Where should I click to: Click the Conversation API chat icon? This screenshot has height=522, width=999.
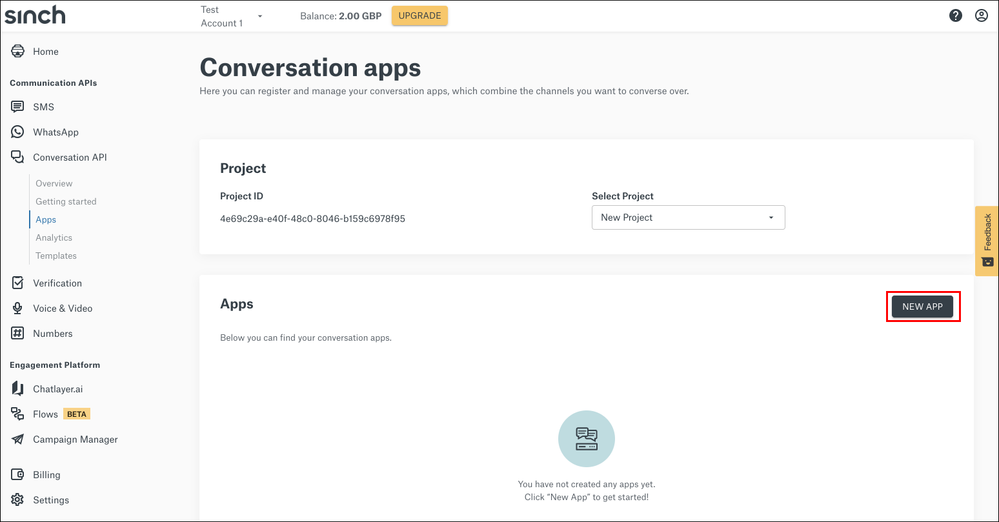click(18, 157)
